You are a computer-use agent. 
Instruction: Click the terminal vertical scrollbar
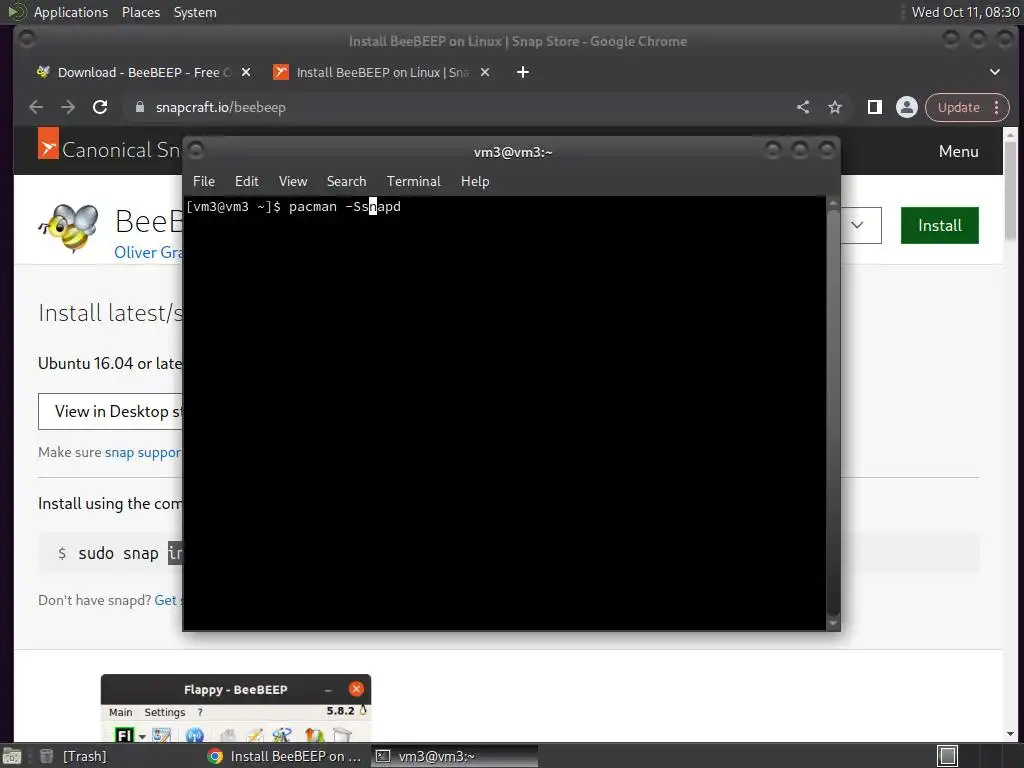pos(833,413)
